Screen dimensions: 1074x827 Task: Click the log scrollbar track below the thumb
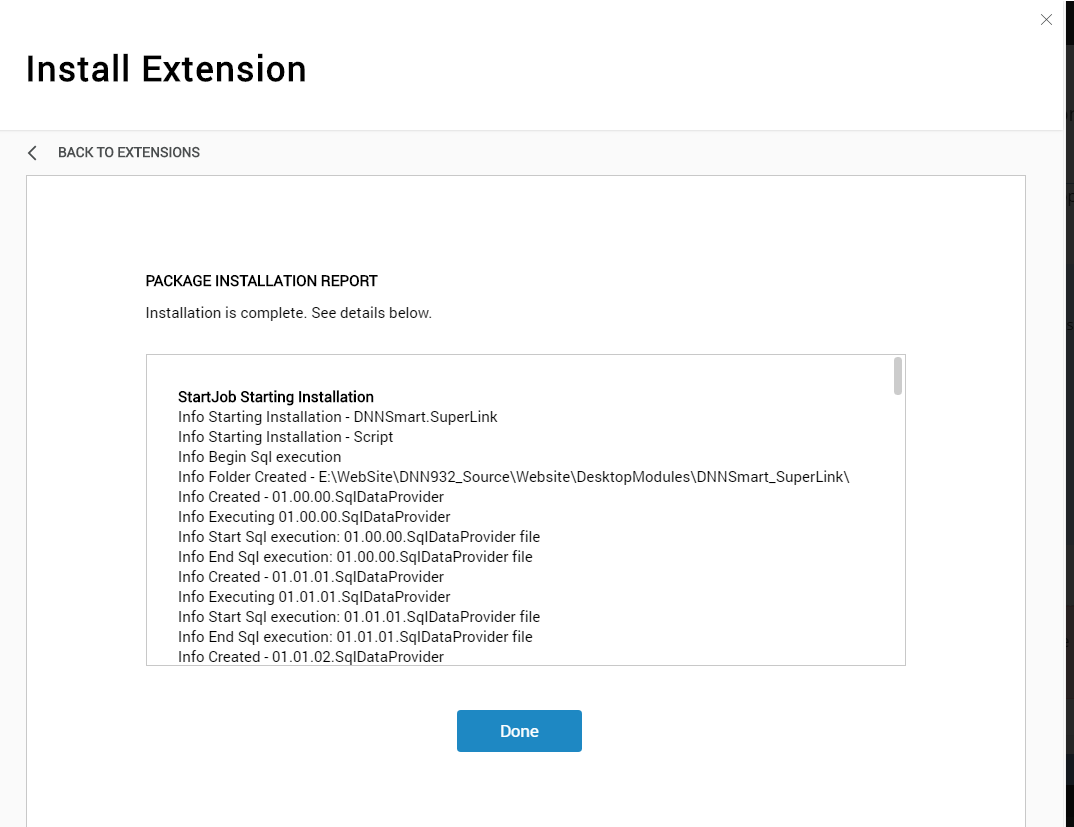(897, 528)
